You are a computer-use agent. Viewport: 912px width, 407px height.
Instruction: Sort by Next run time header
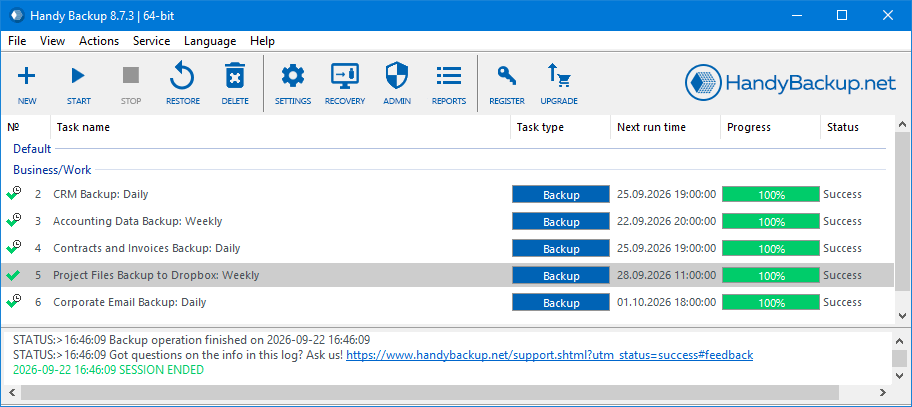pos(665,127)
